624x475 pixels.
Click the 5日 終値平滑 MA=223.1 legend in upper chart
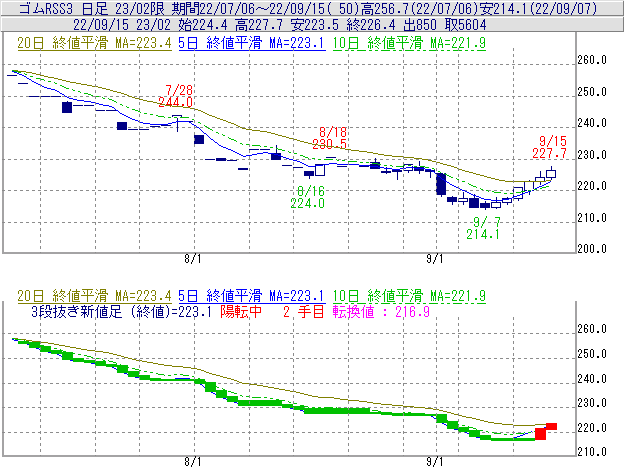252,43
